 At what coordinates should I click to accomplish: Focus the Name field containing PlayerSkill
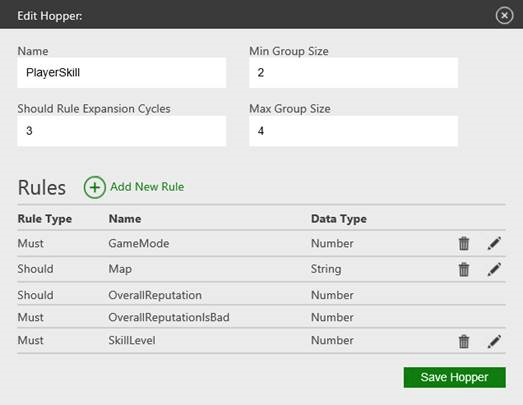(x=122, y=73)
